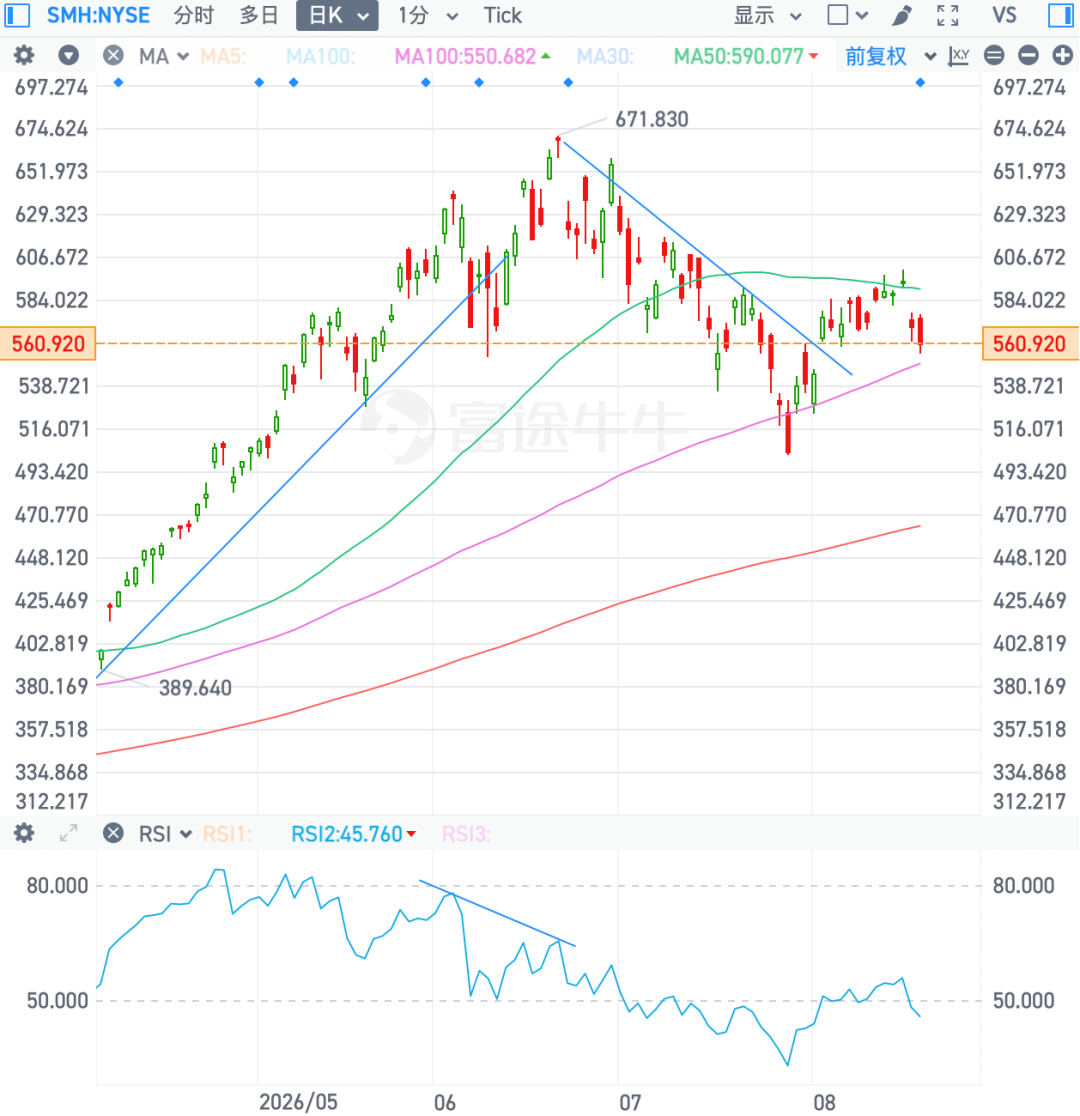The height and width of the screenshot is (1116, 1080).
Task: Toggle the left sidebar panel icon
Action: (x=17, y=15)
